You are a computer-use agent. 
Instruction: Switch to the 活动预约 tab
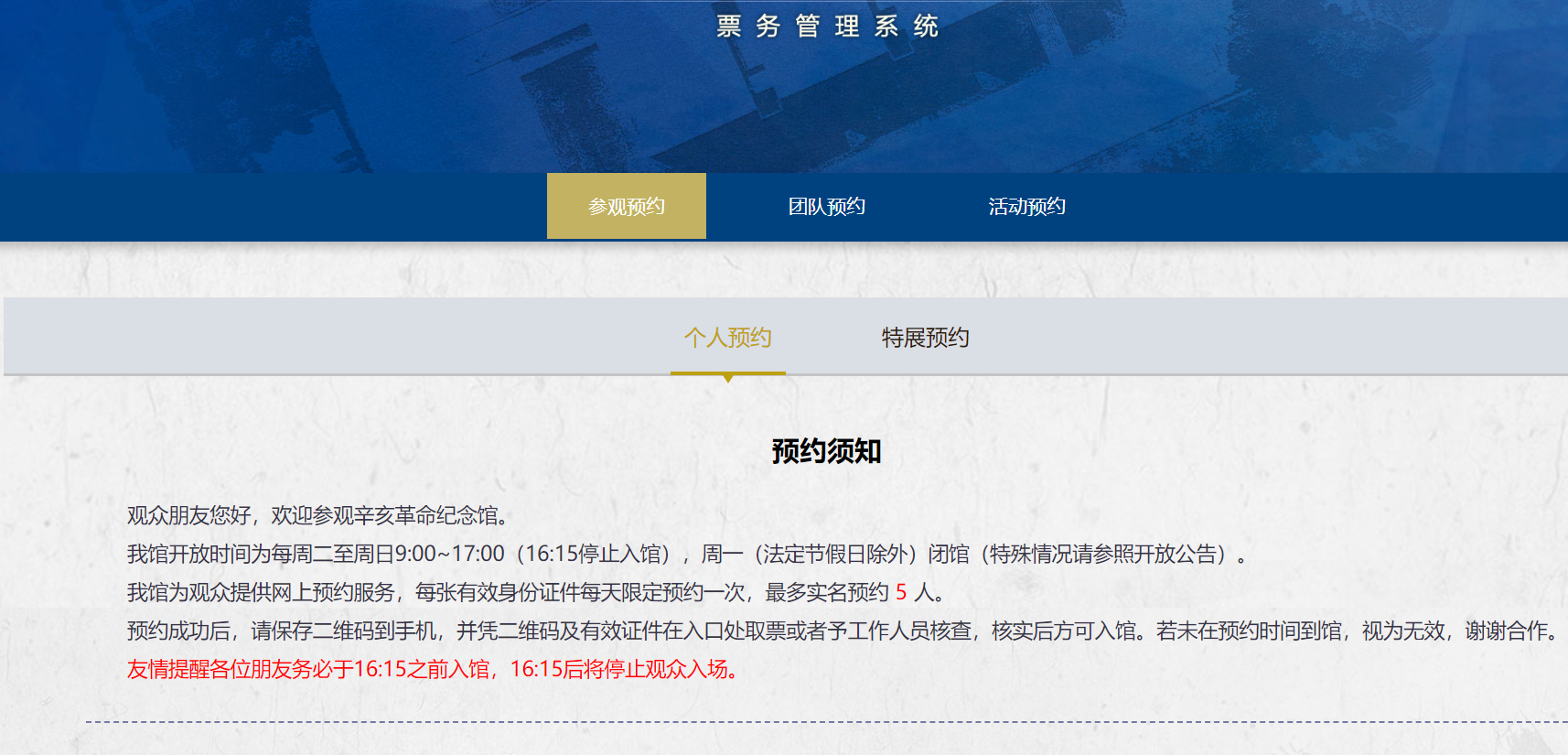1026,207
